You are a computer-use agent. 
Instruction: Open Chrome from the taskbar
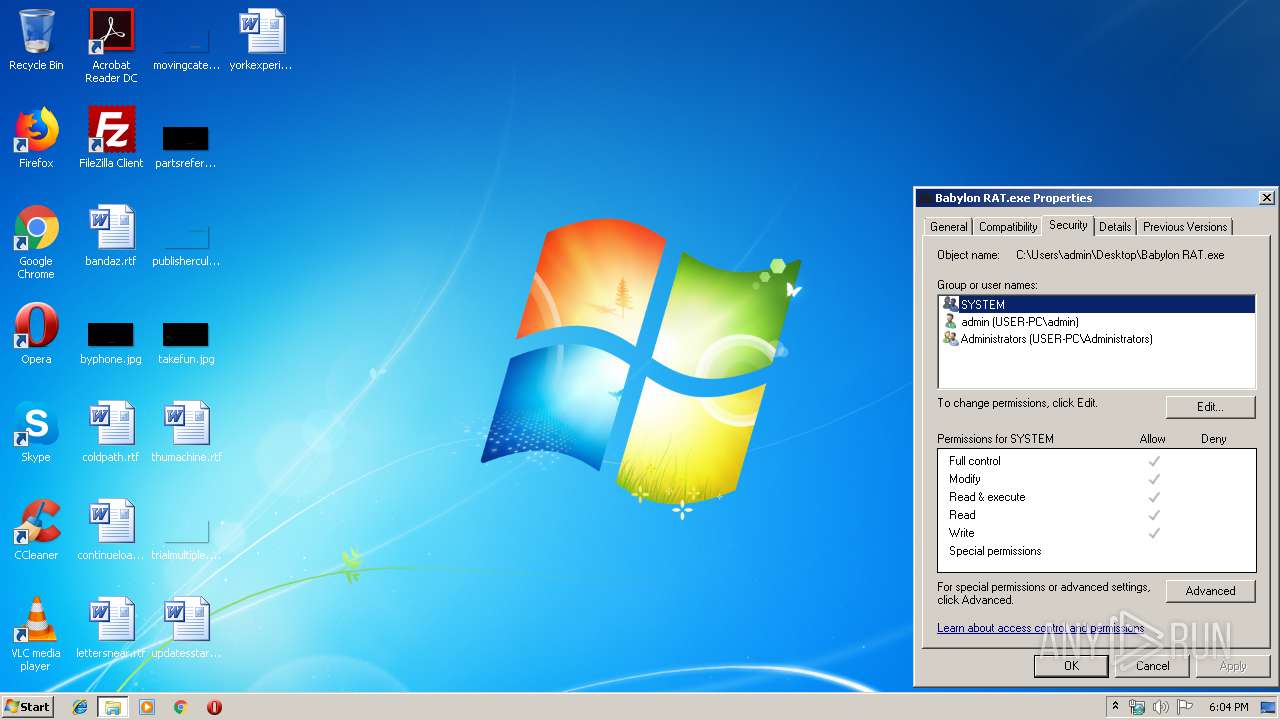point(180,707)
